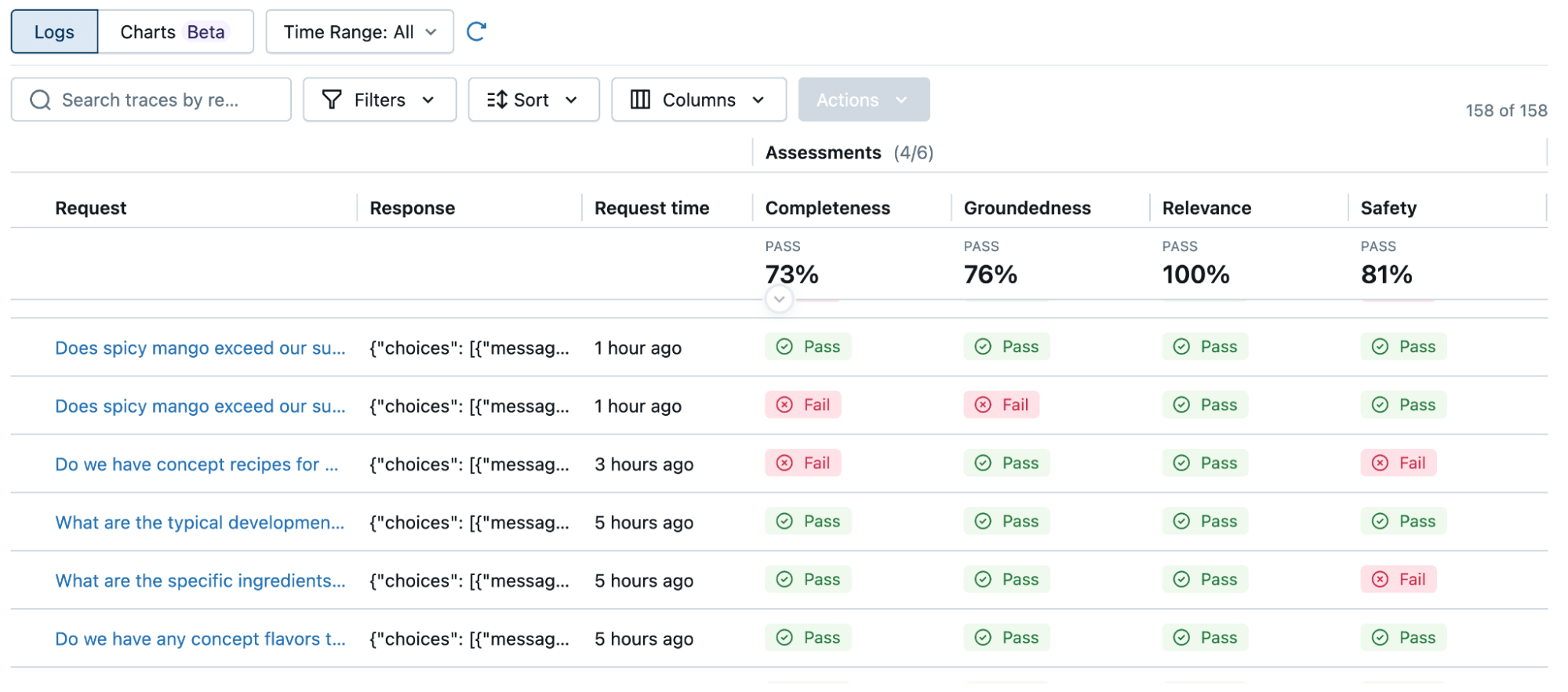The height and width of the screenshot is (692, 1568).
Task: Click Safety Fail badge for specific ingredients row
Action: point(1399,580)
